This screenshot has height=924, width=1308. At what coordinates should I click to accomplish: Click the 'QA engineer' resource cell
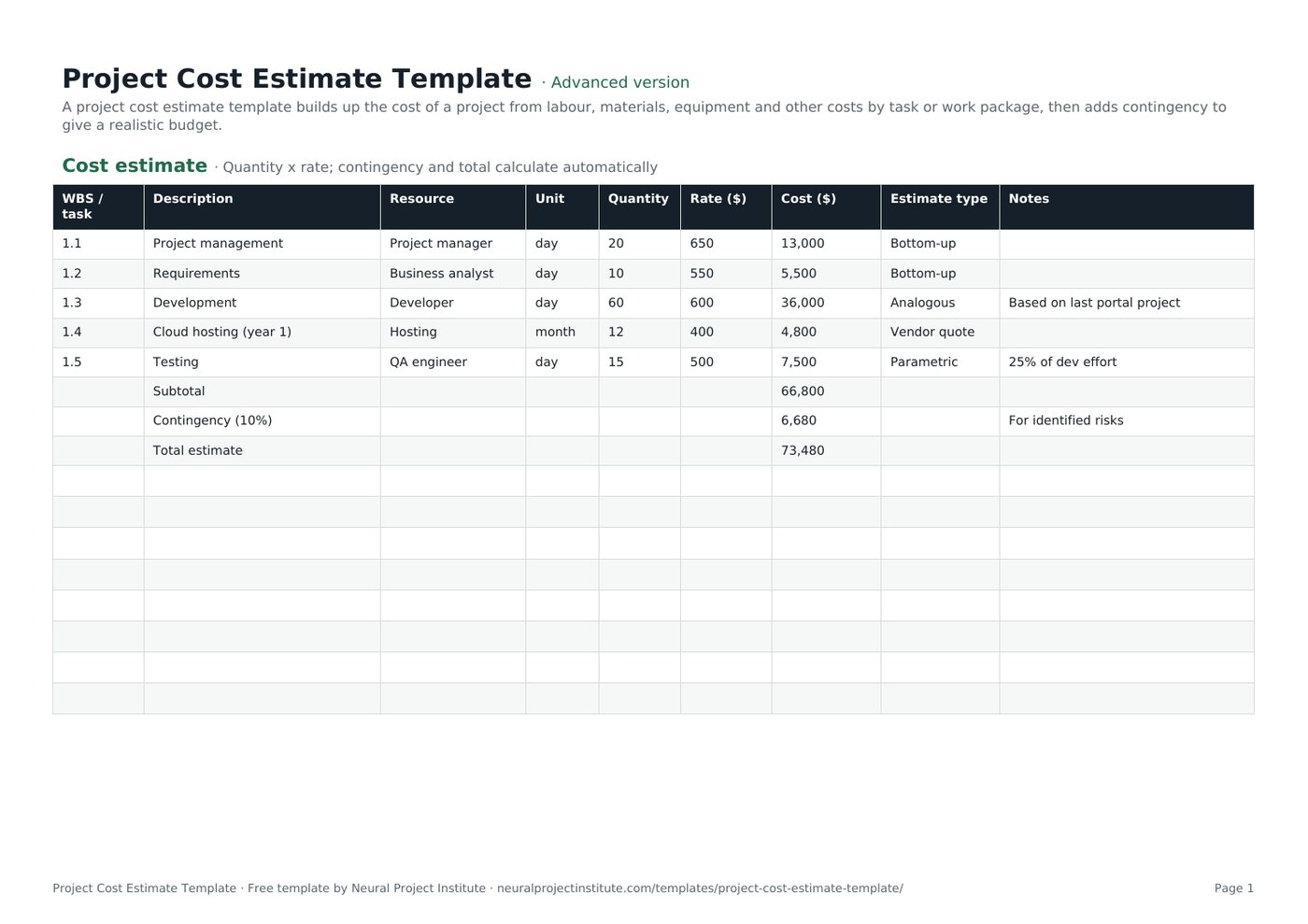click(x=453, y=362)
